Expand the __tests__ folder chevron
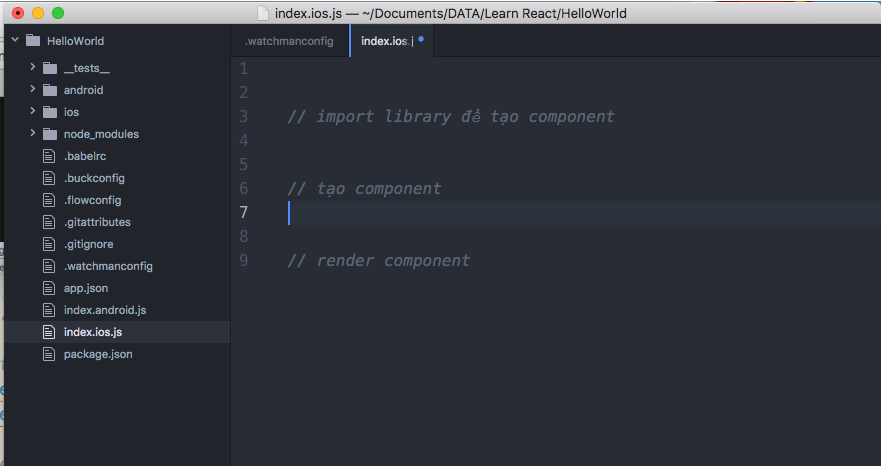Screen dimensions: 881x466 33,67
